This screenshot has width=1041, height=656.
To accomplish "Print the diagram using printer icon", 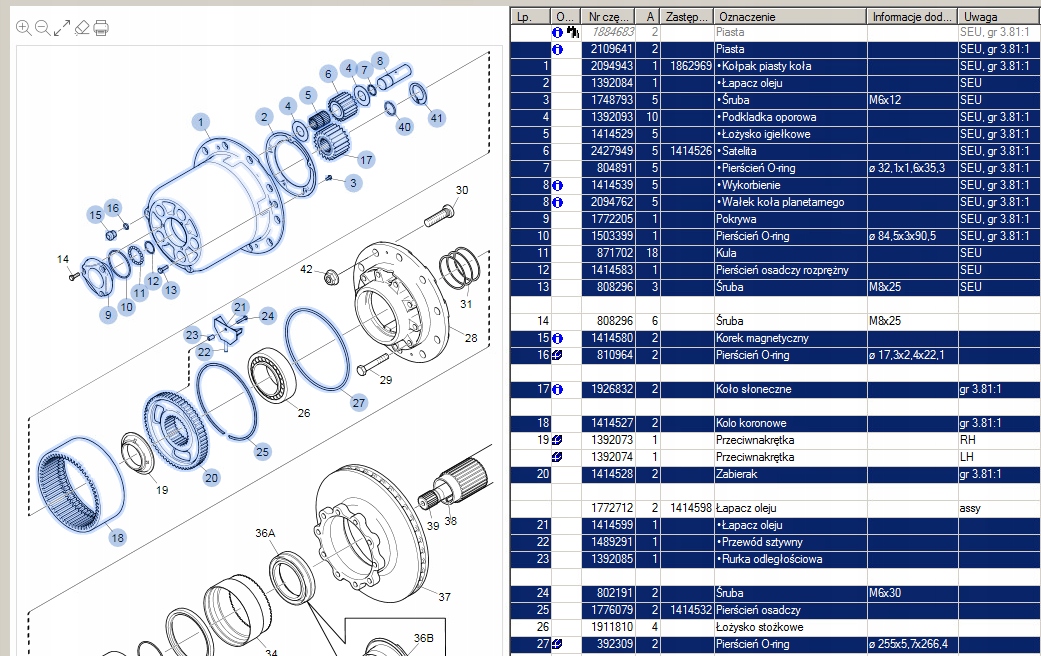I will [x=101, y=28].
